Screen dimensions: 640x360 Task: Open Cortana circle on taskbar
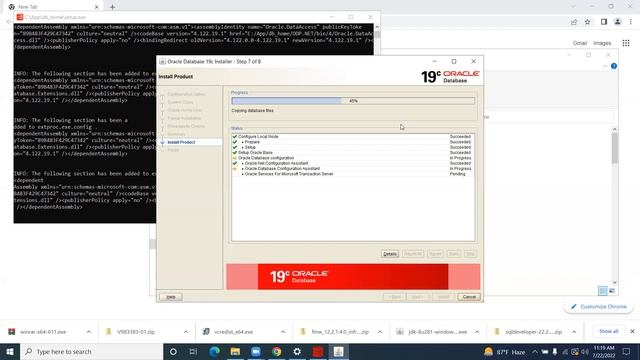click(173, 351)
